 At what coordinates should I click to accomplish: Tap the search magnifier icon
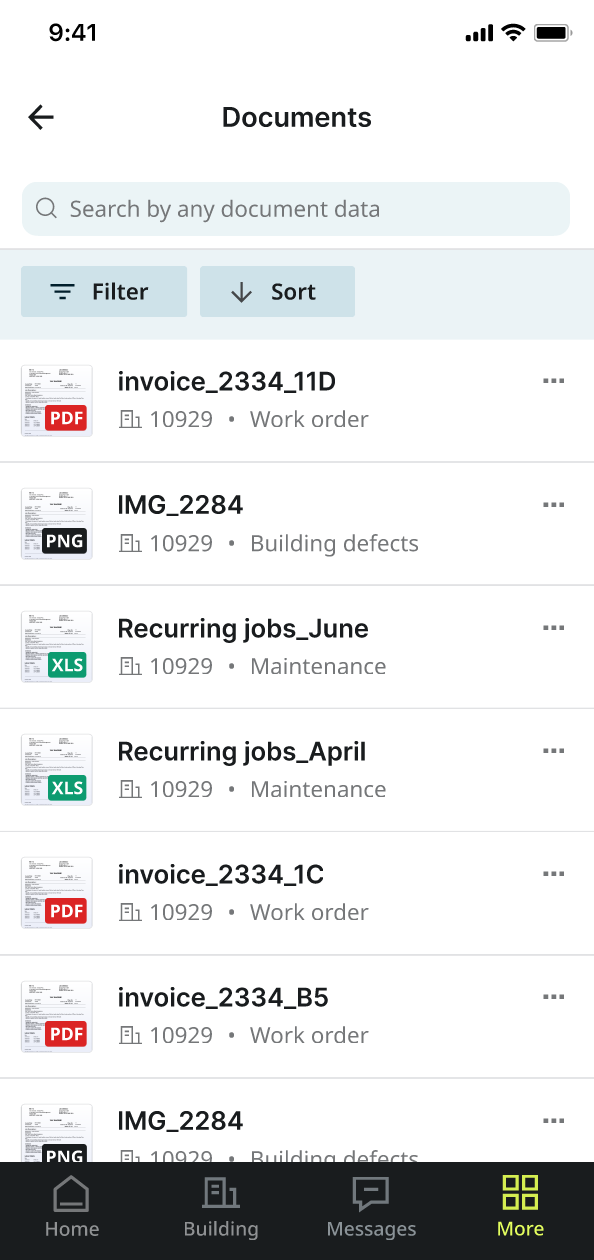pyautogui.click(x=46, y=209)
